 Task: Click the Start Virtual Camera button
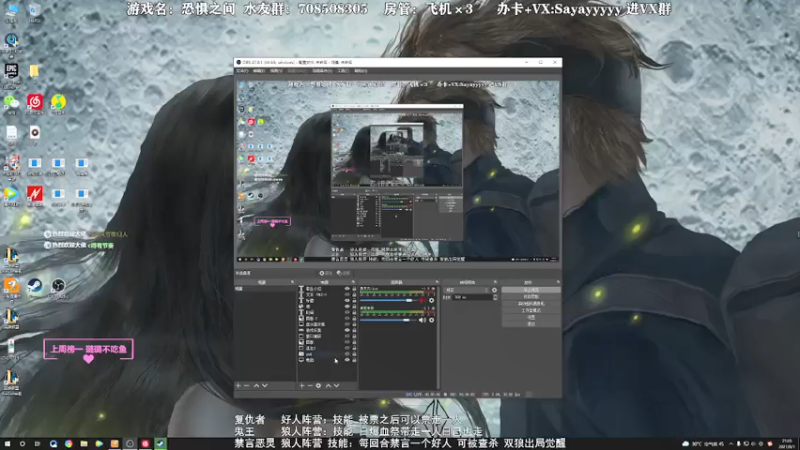[531, 304]
